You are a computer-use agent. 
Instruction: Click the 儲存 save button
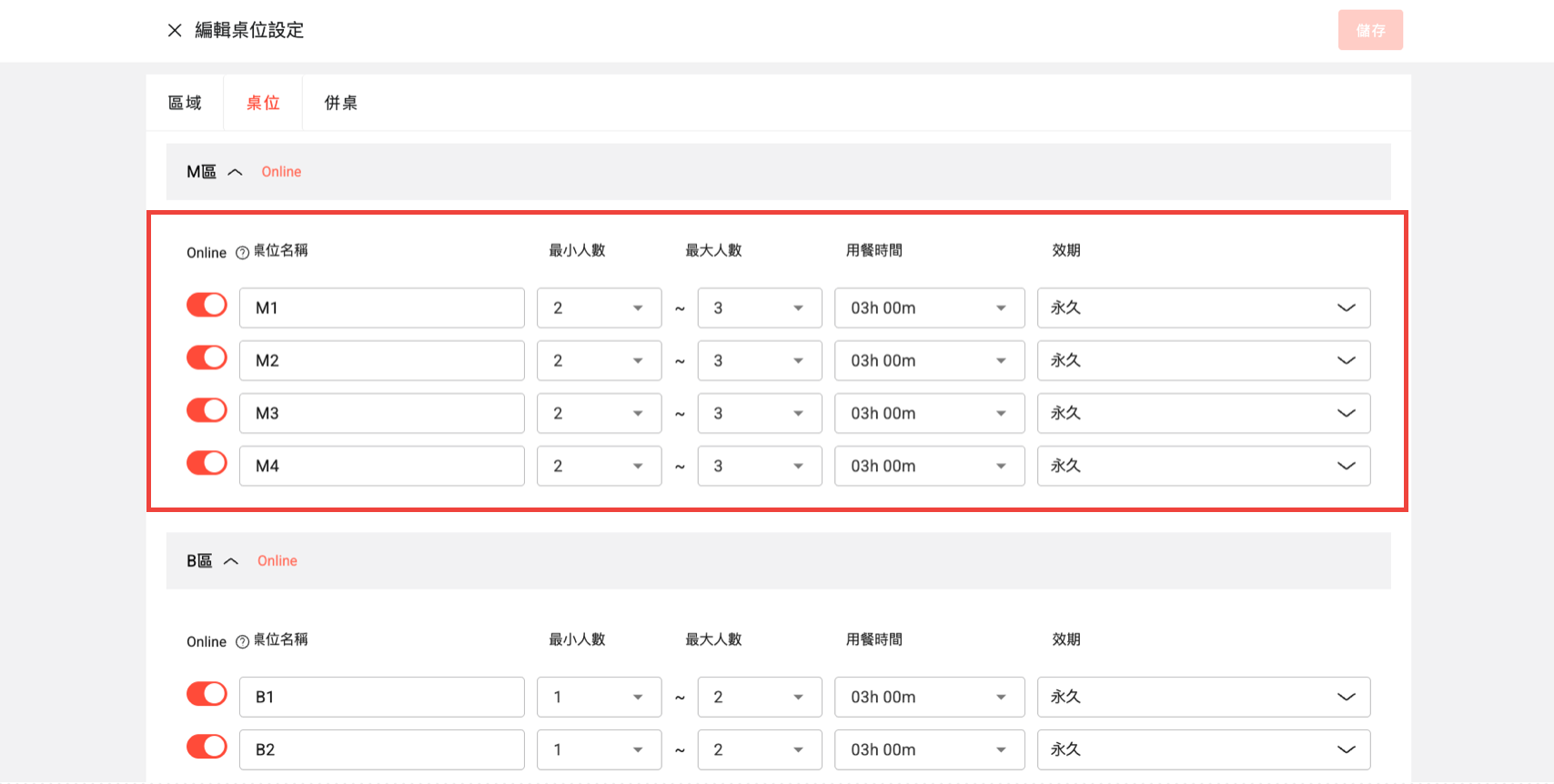[x=1369, y=30]
